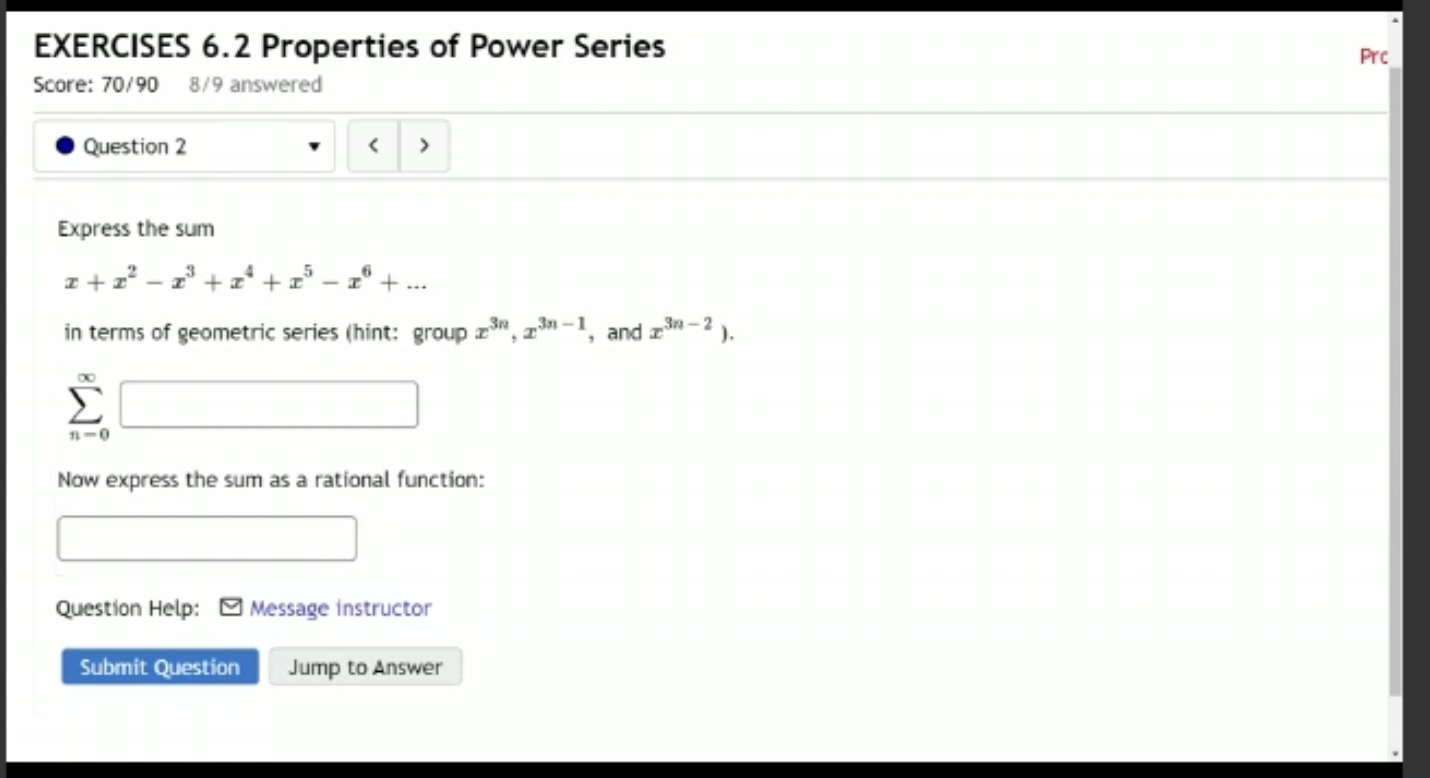
Task: Click the Jump to Answer button
Action: click(365, 667)
